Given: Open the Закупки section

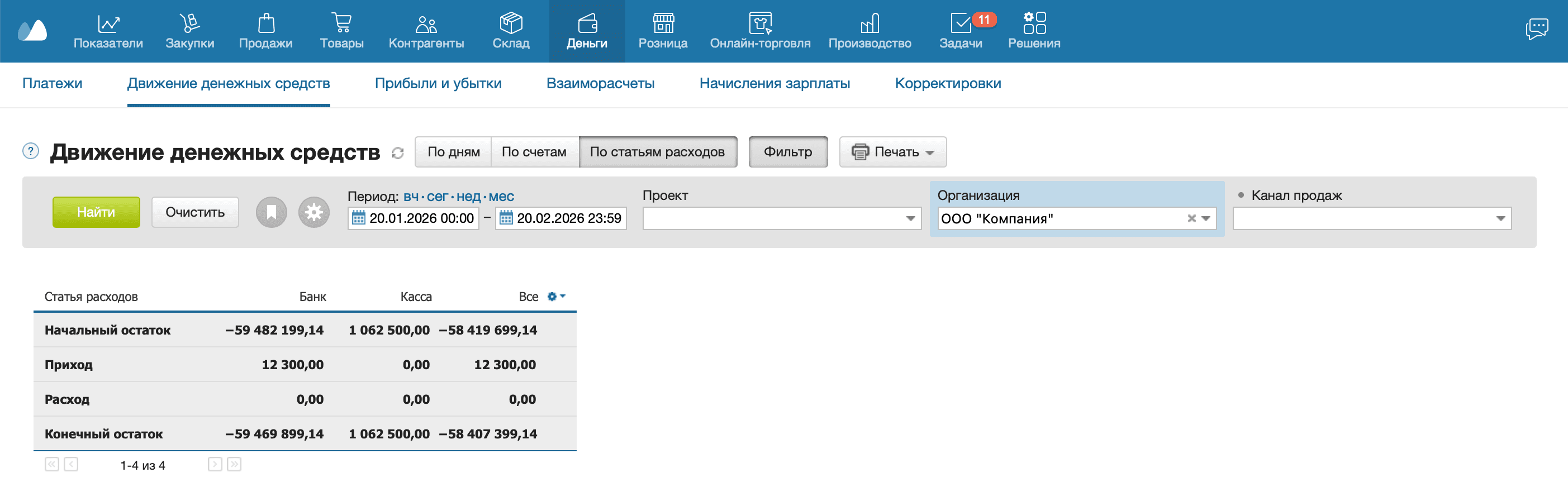Looking at the screenshot, I should (190, 31).
